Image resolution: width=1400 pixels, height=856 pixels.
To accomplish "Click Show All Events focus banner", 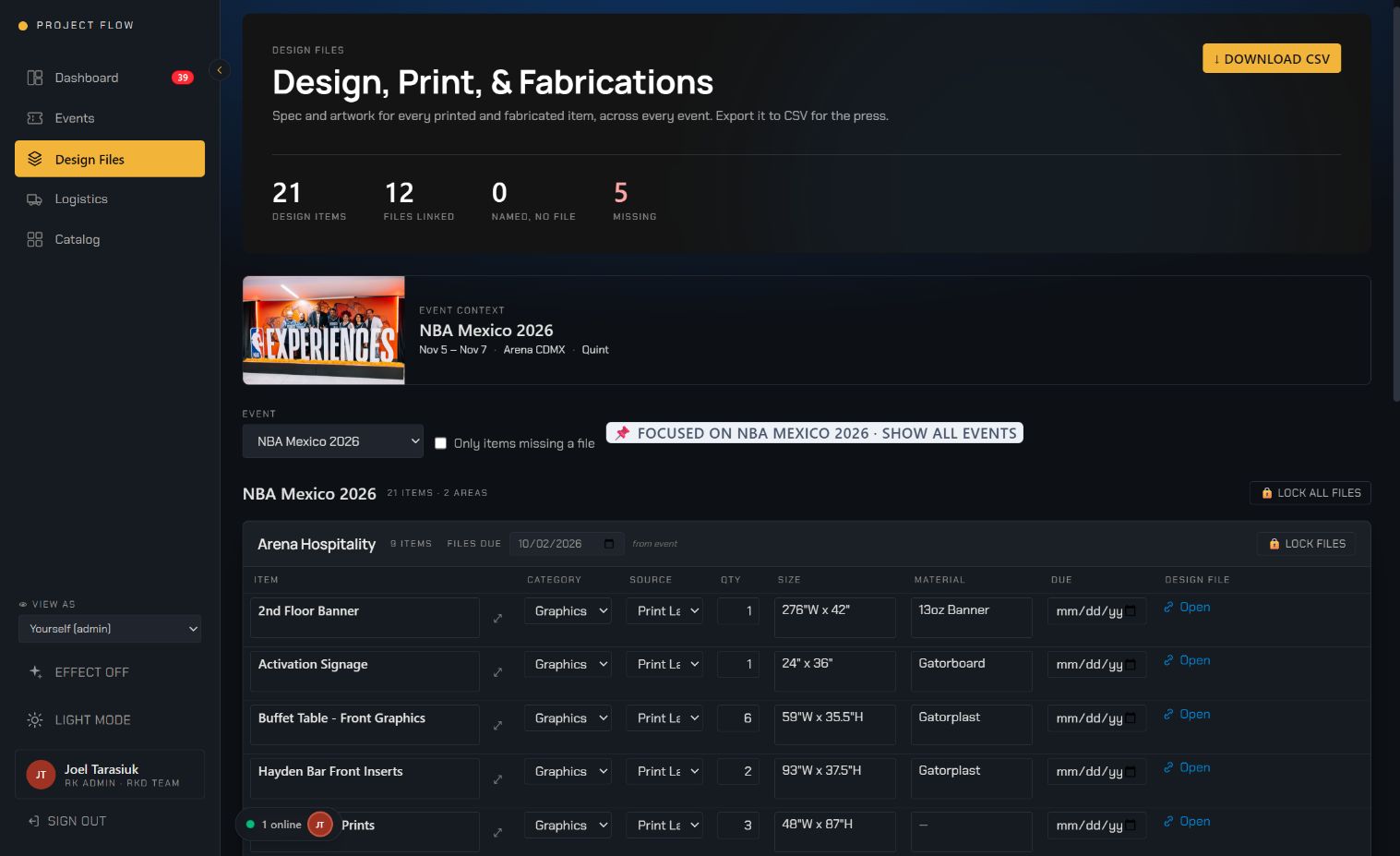I will coord(815,433).
